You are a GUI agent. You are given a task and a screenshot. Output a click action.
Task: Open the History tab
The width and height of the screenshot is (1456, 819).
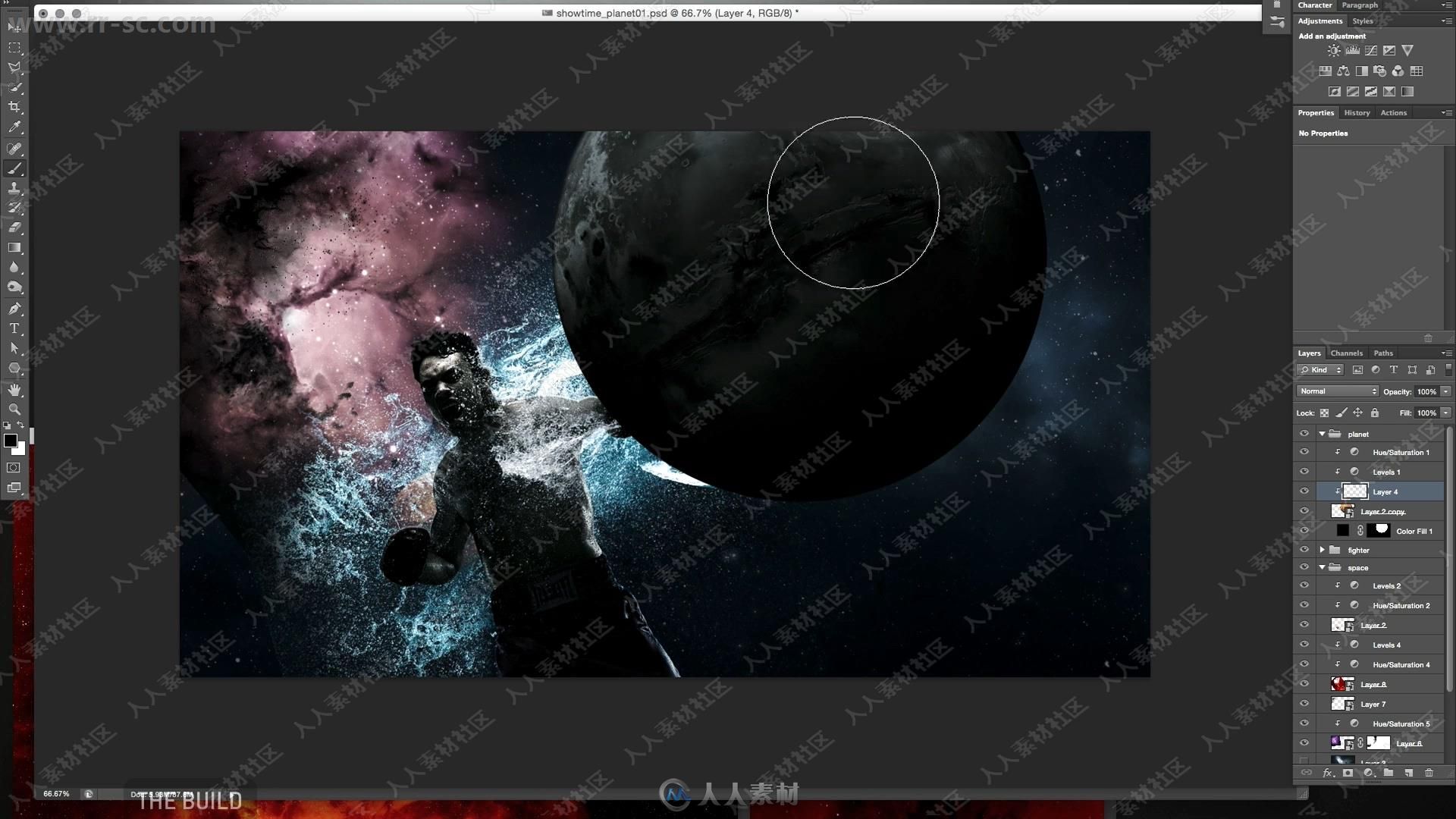1357,112
